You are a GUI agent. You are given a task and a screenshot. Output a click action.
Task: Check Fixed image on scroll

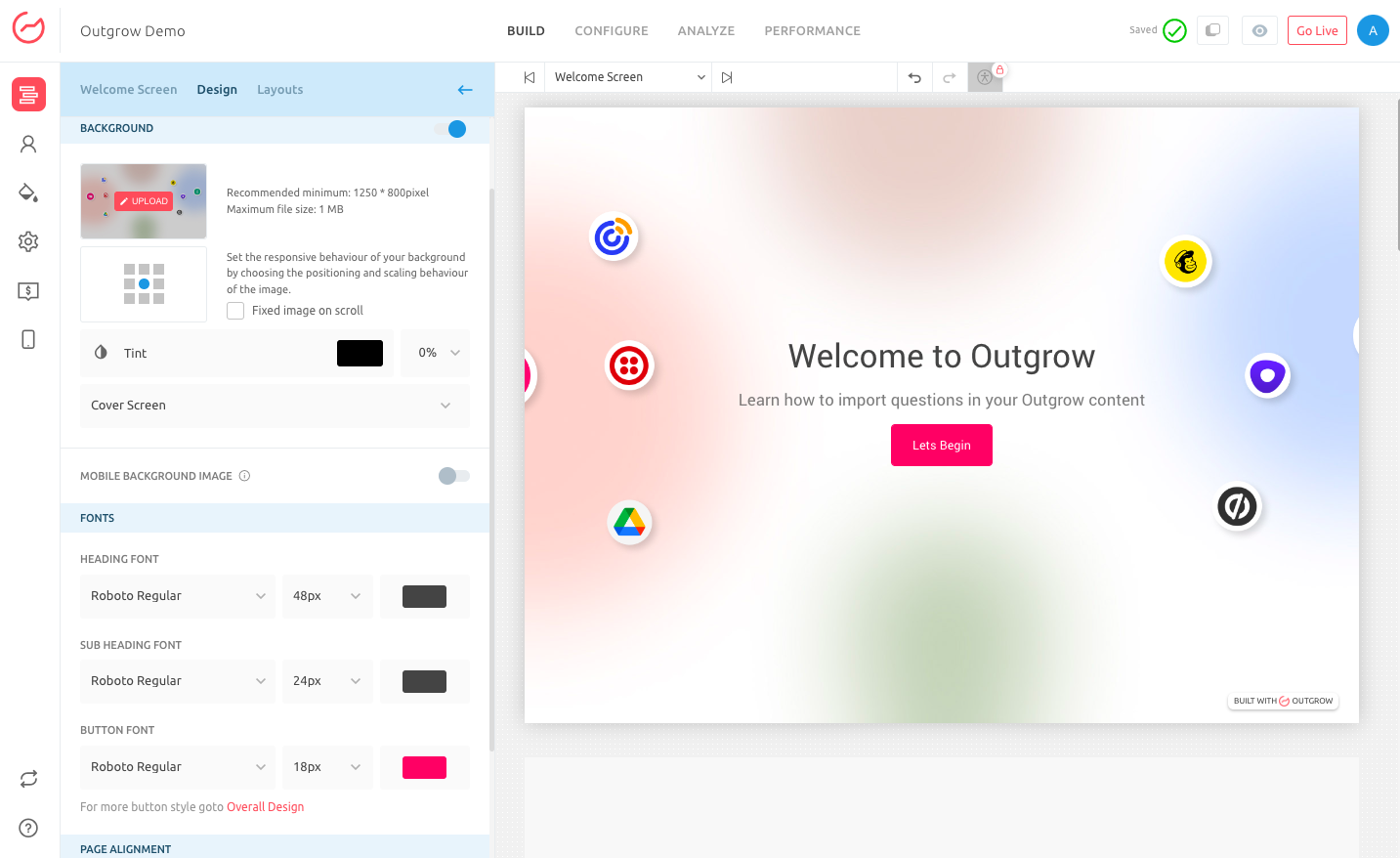click(235, 311)
